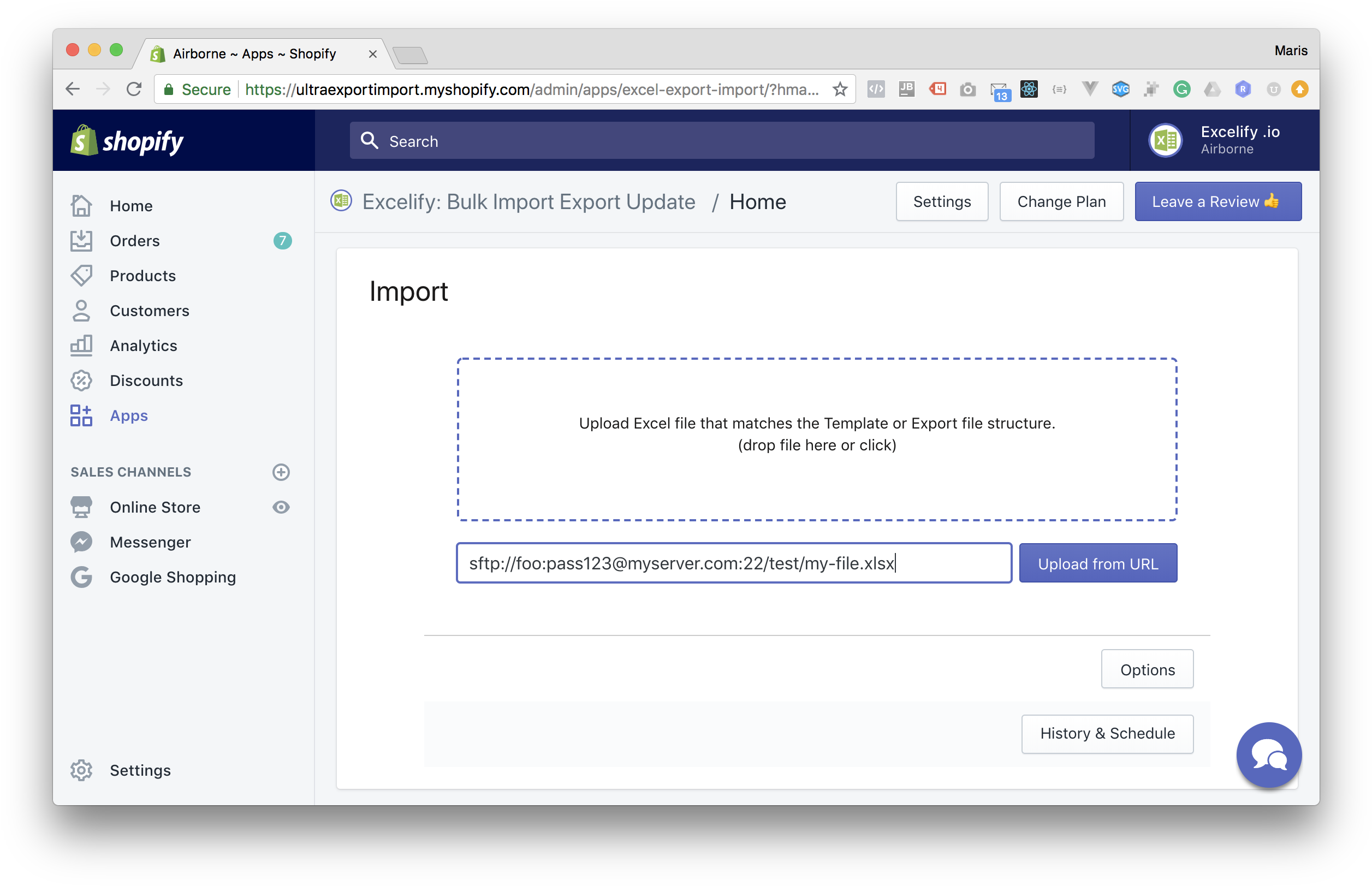Click the orange up-arrow extension icon
1372x886 pixels.
[x=1299, y=89]
